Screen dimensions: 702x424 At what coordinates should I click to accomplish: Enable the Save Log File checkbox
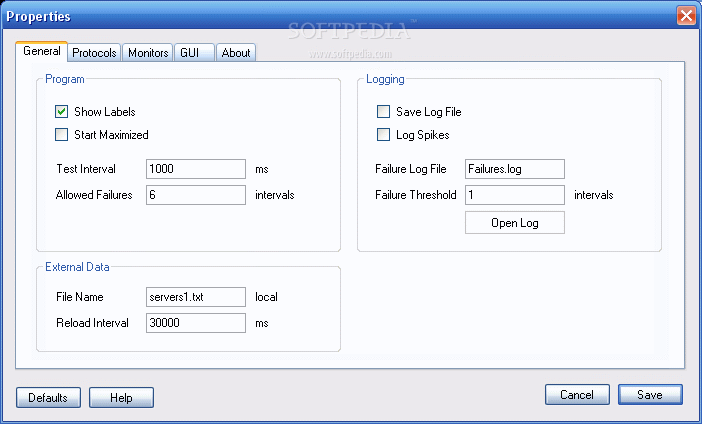(x=383, y=111)
